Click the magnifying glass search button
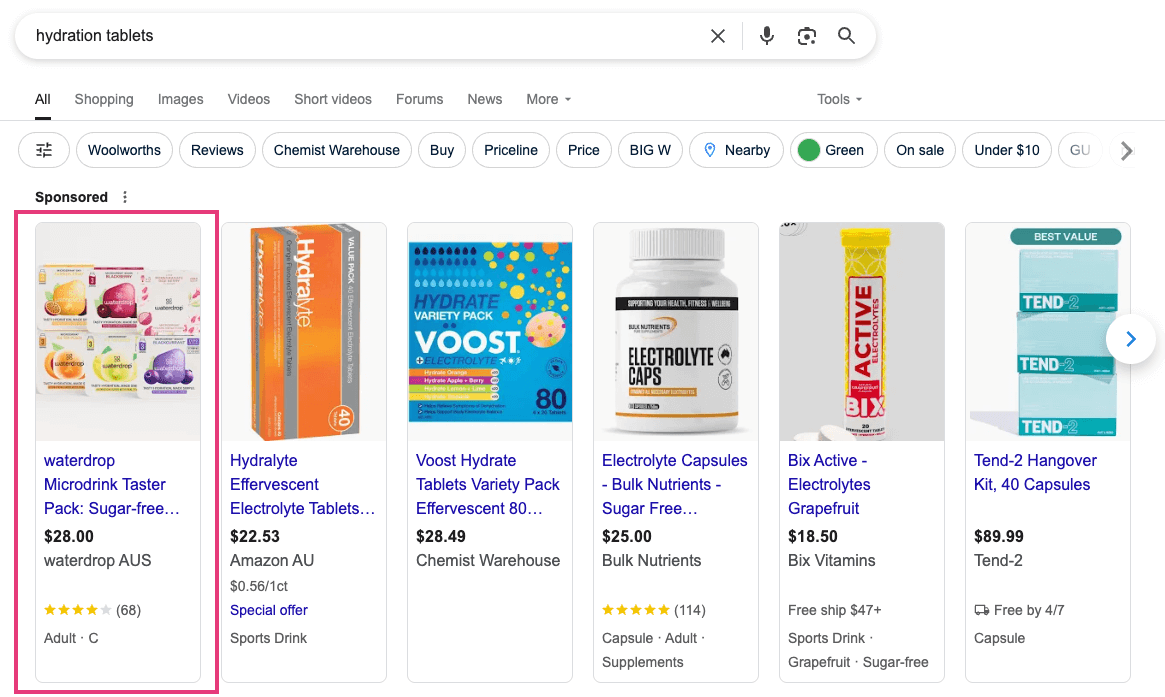The image size is (1165, 697). click(x=847, y=36)
